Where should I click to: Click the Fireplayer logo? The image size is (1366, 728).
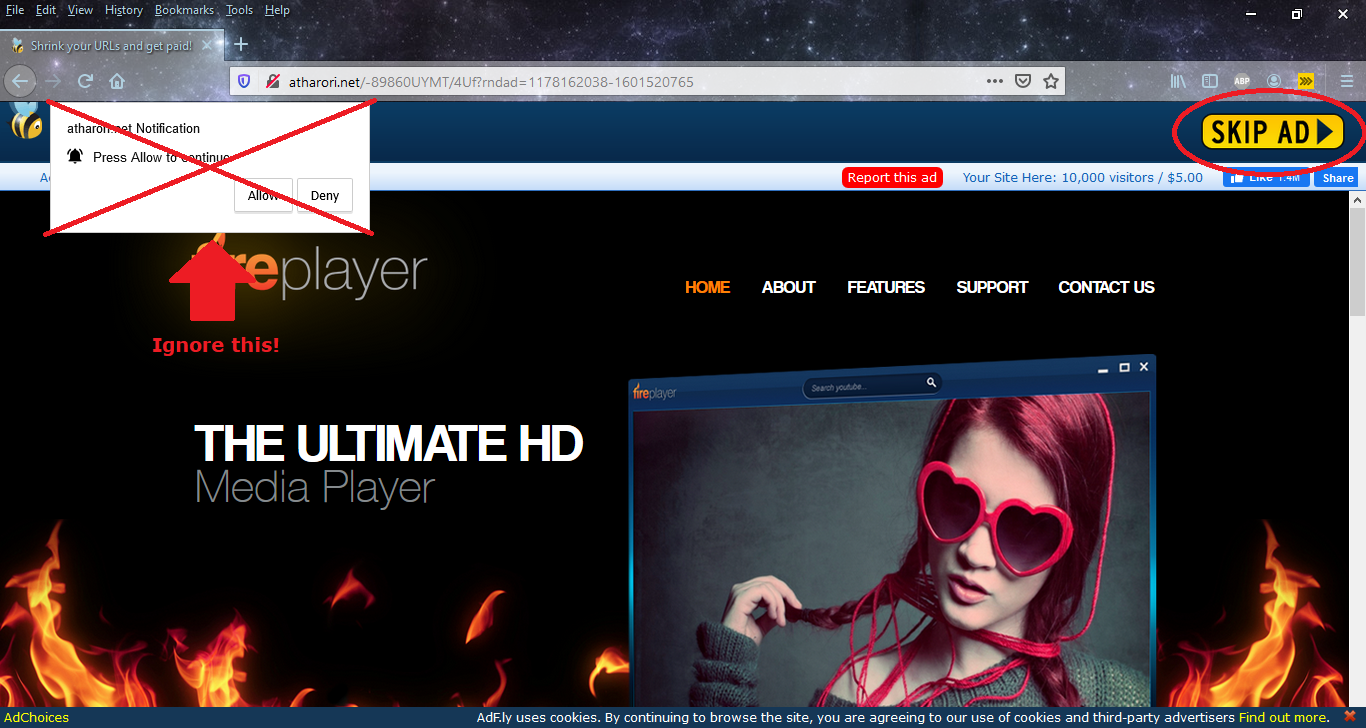click(308, 272)
